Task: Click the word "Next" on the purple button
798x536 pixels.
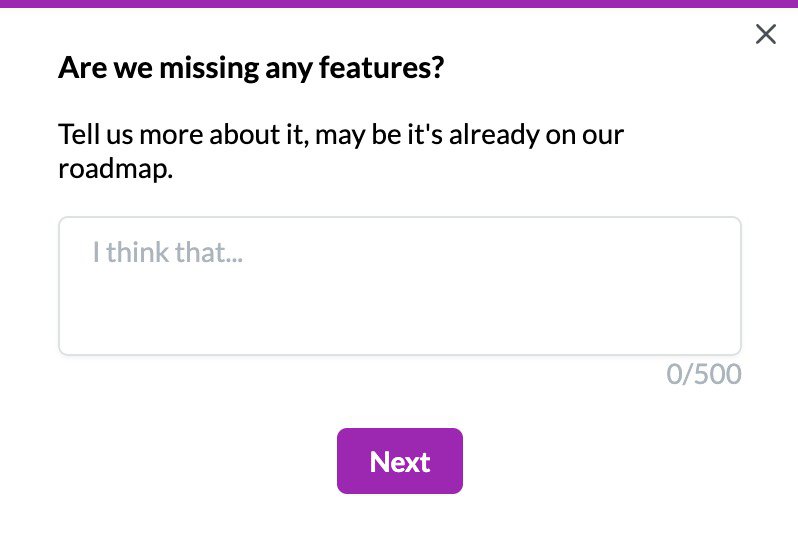Action: click(399, 462)
